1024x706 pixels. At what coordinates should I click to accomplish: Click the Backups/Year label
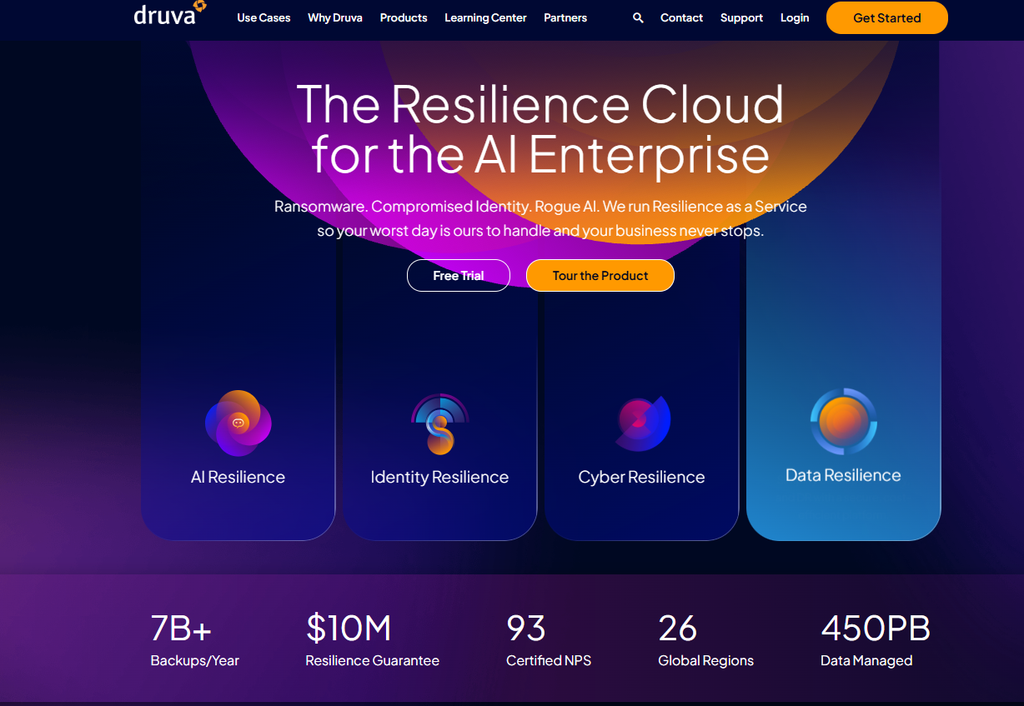click(195, 661)
